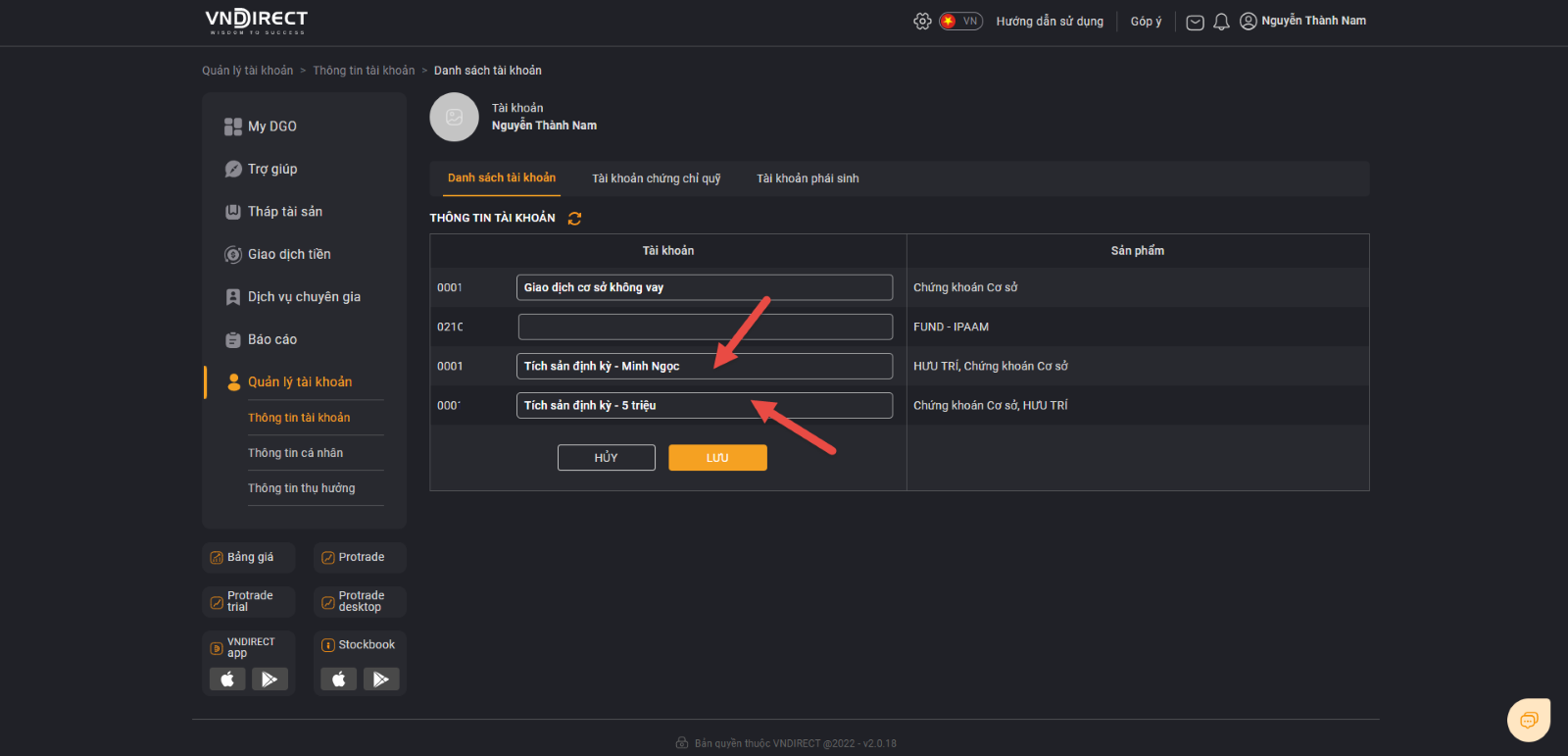Open the mail inbox icon
Screen dimensions: 1568x756
click(1195, 22)
